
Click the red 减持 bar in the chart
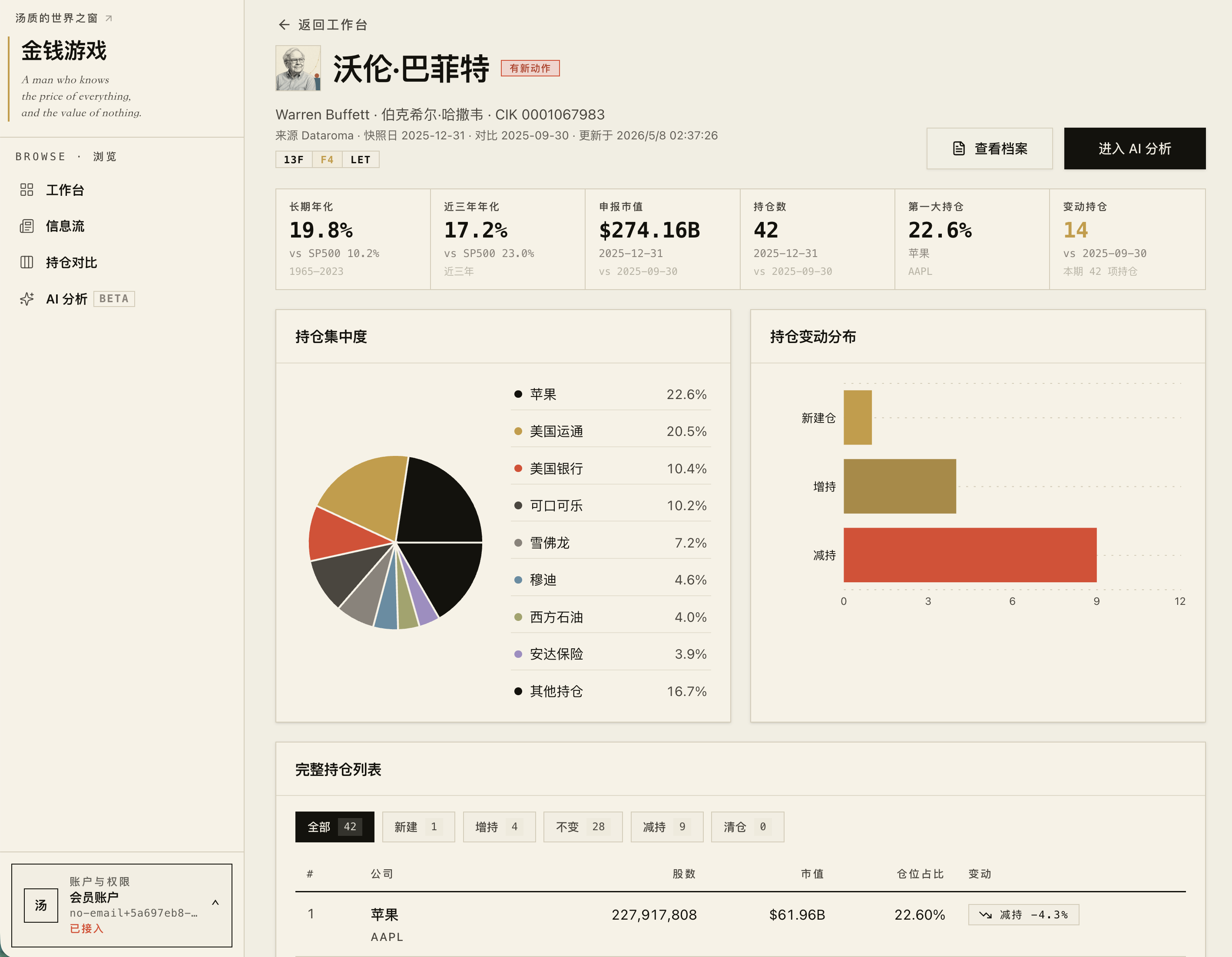point(970,555)
